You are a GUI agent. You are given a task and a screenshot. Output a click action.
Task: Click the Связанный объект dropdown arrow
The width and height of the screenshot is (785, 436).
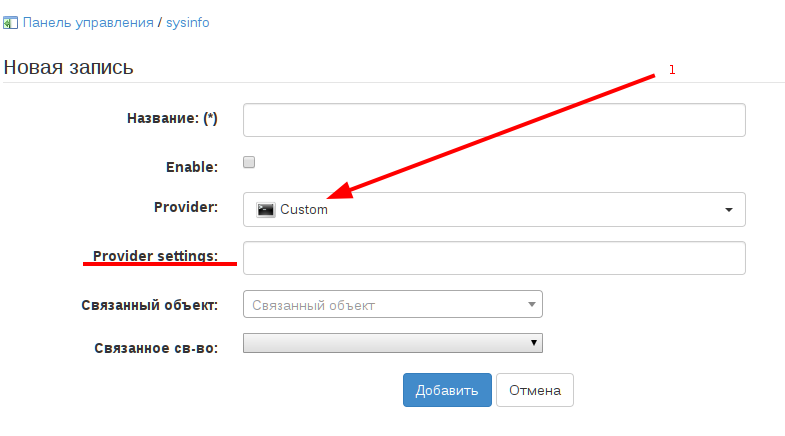click(531, 305)
